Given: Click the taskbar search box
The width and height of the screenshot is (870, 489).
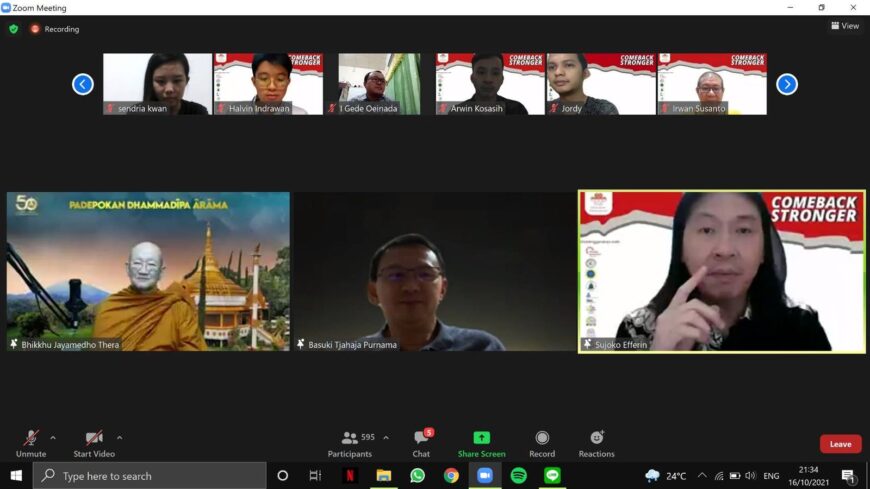Looking at the screenshot, I should pos(150,476).
